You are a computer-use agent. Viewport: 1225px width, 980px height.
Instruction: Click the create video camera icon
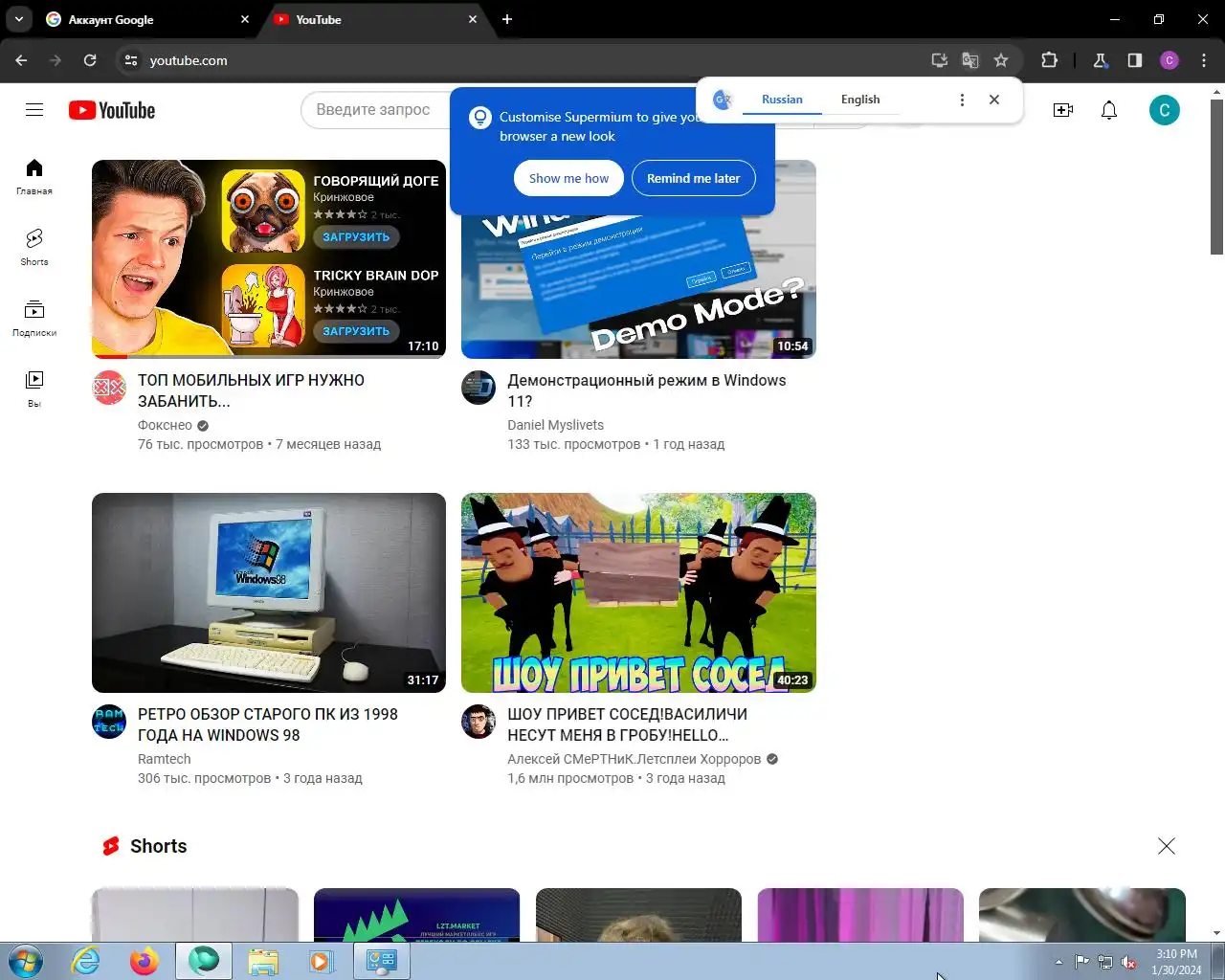1063,110
